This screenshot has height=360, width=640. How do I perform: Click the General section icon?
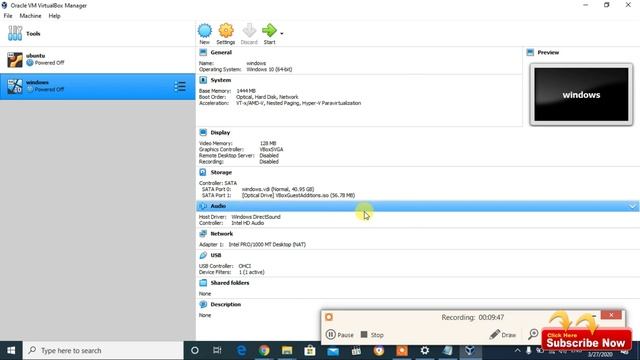coord(203,52)
